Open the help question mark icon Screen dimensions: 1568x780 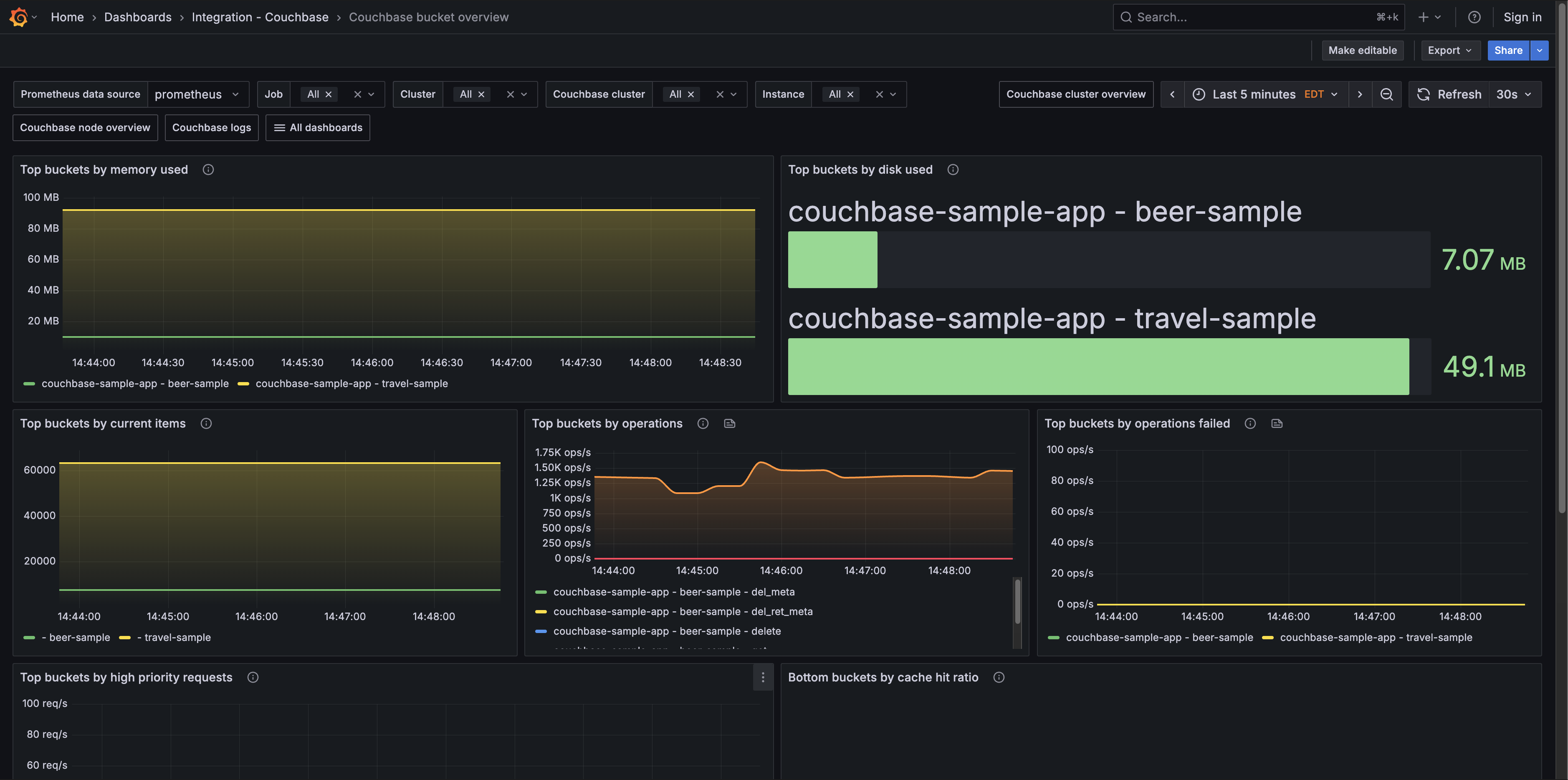[x=1474, y=17]
